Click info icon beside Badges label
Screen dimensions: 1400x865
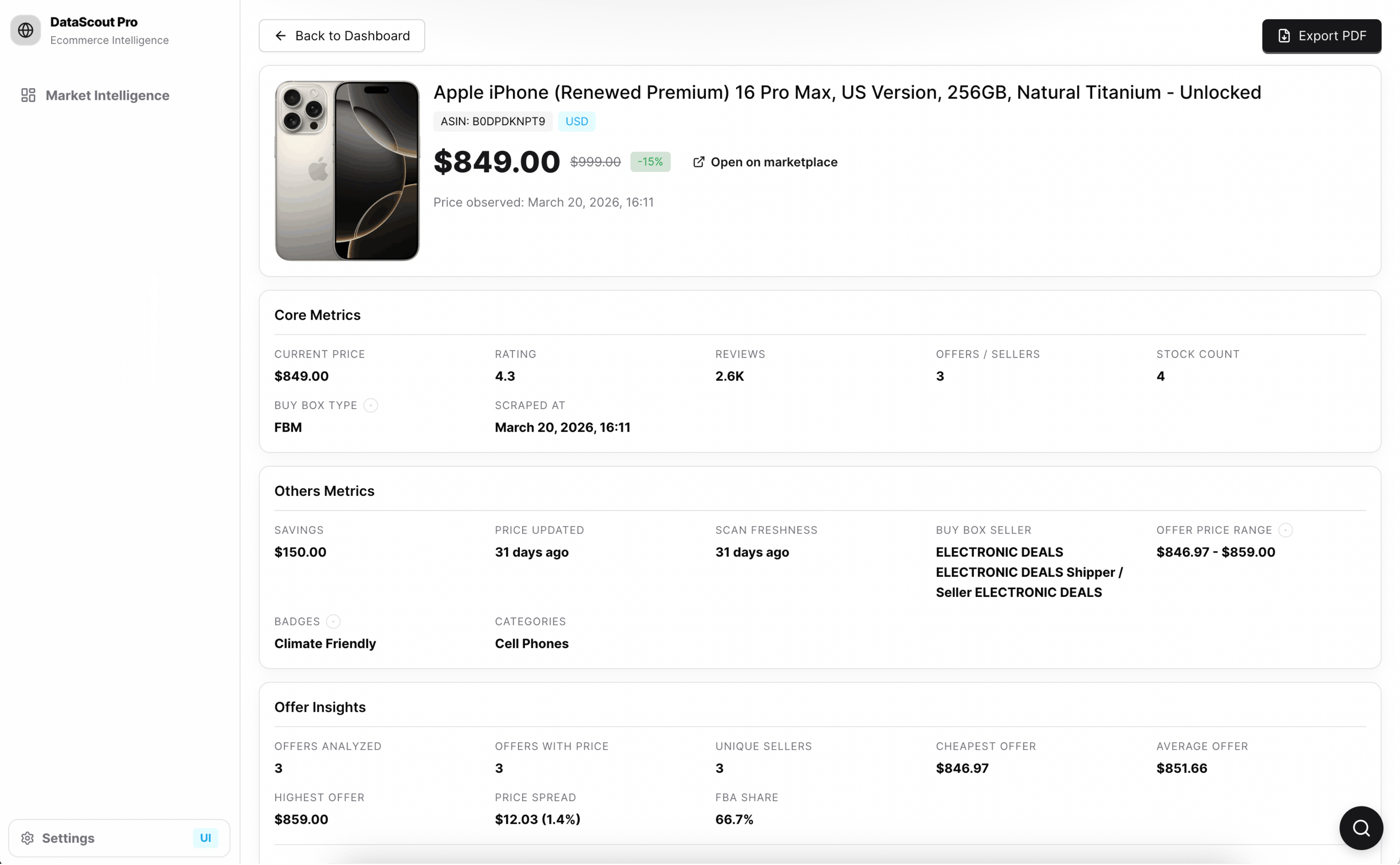(333, 622)
